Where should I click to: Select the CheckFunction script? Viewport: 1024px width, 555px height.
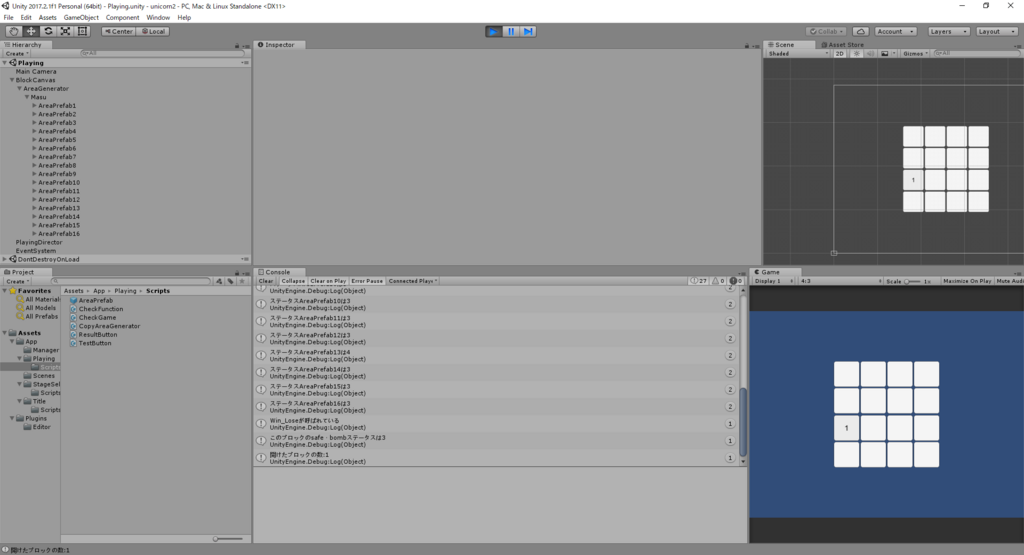click(x=97, y=309)
